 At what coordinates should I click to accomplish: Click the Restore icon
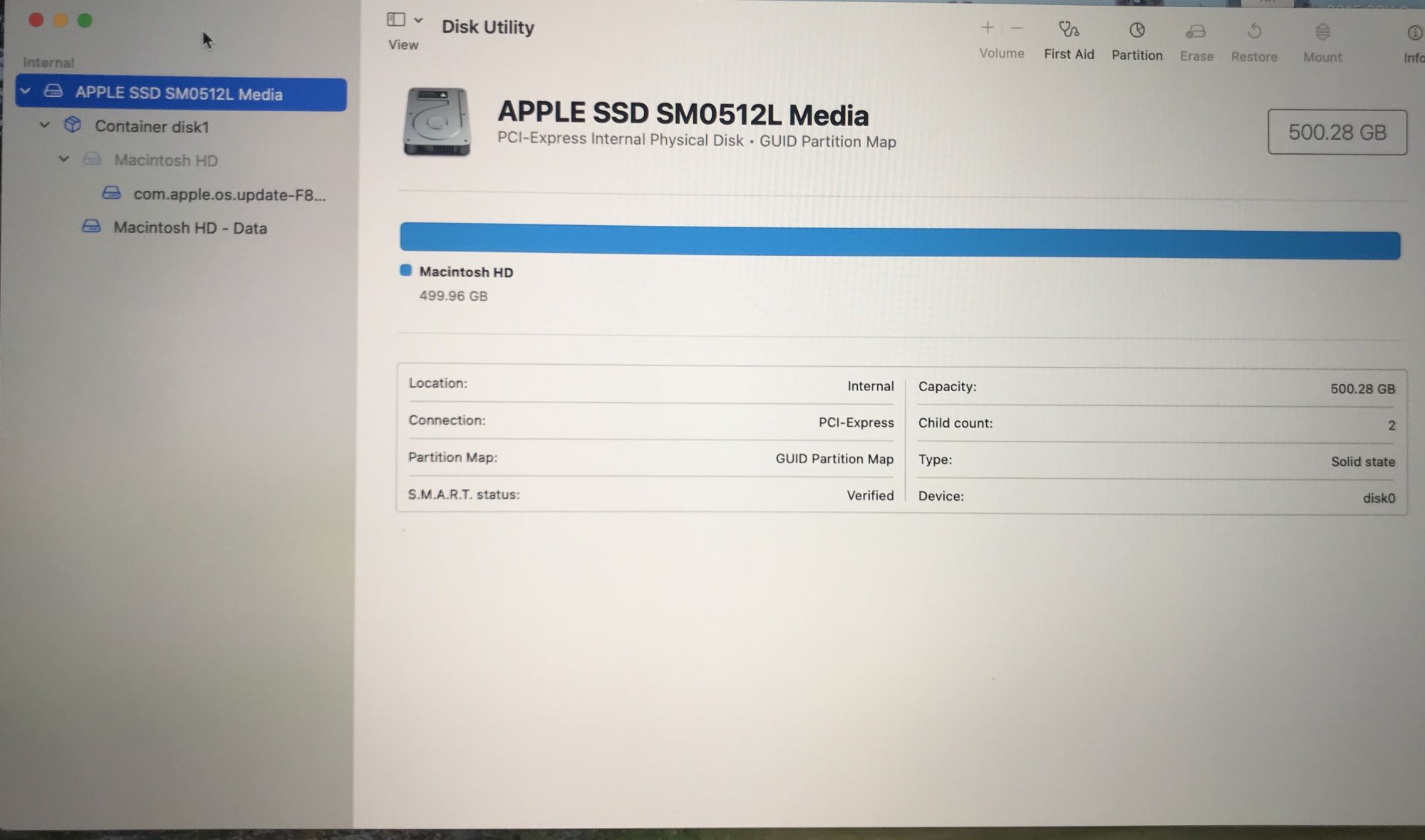[x=1254, y=32]
